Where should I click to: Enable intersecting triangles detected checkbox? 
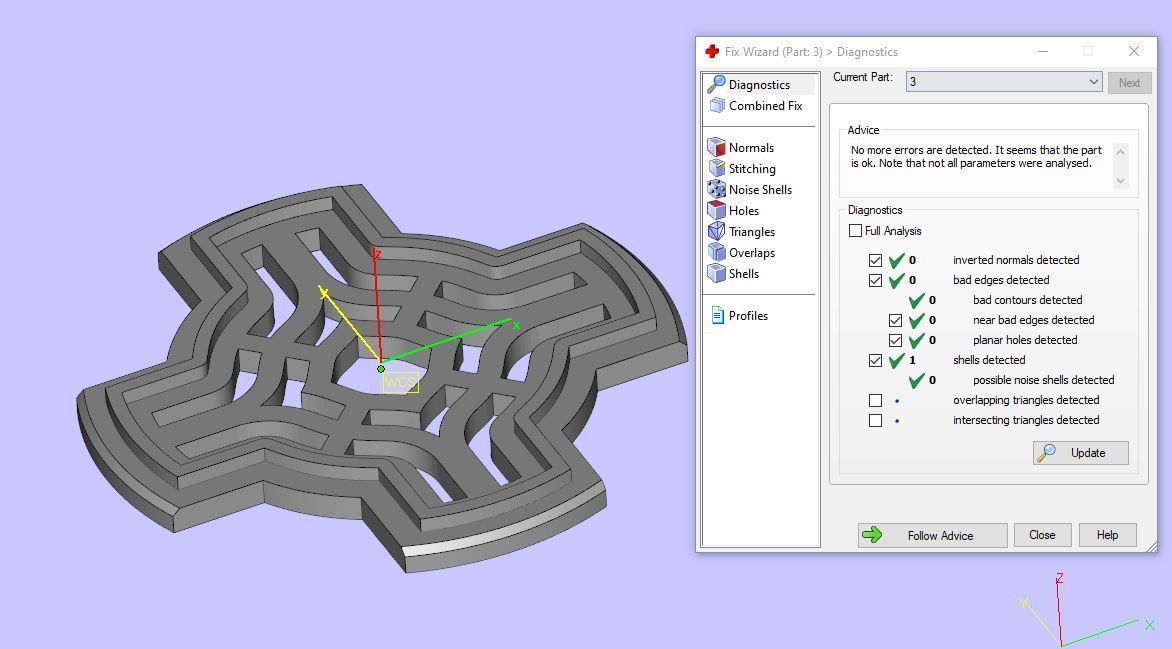coord(875,420)
